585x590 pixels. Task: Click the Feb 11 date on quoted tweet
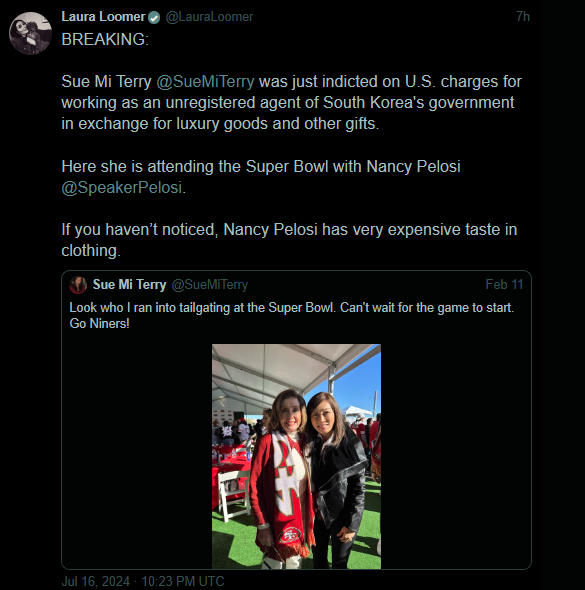pos(504,284)
